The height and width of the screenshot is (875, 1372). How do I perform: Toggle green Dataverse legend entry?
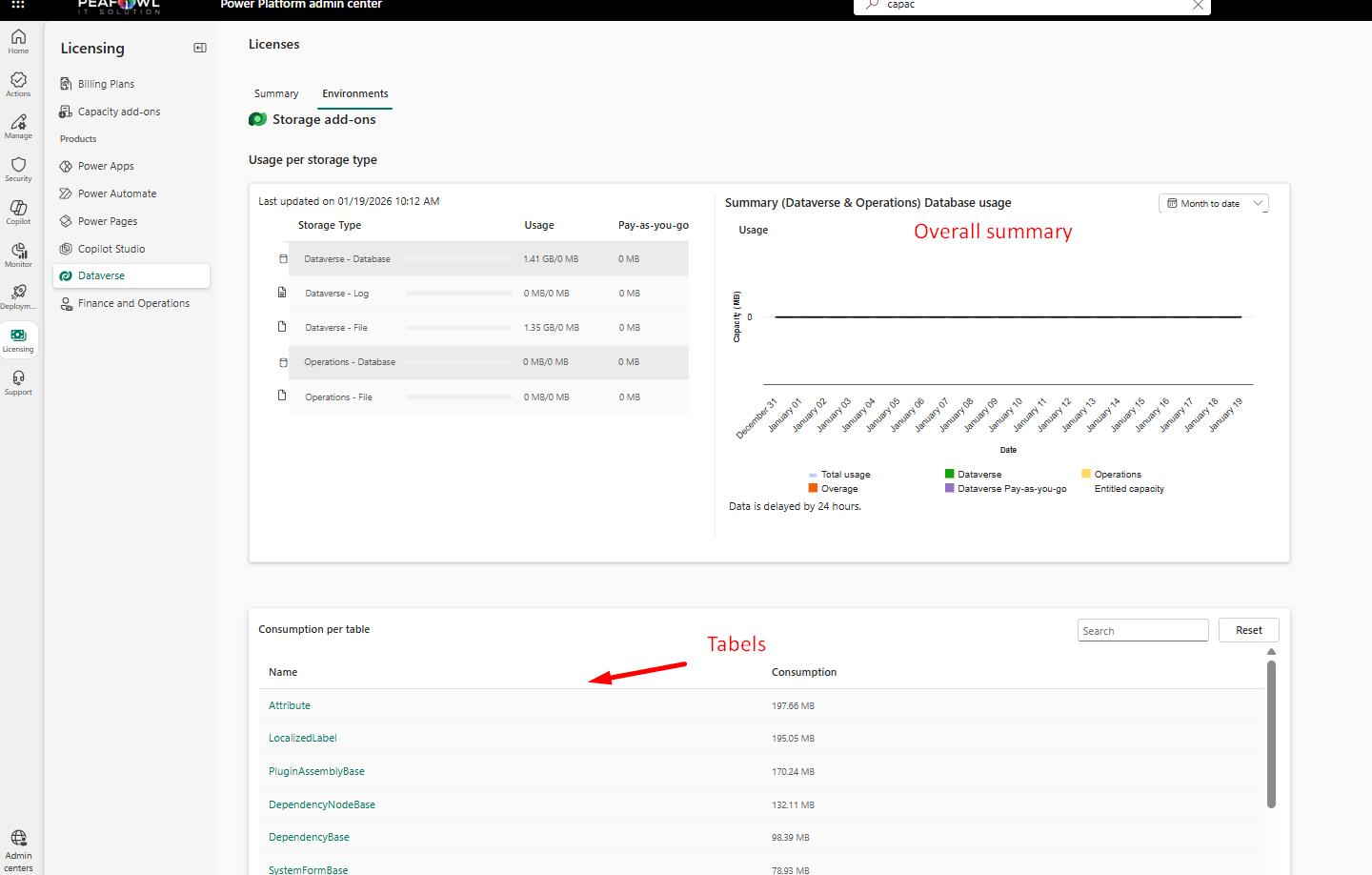(x=973, y=475)
